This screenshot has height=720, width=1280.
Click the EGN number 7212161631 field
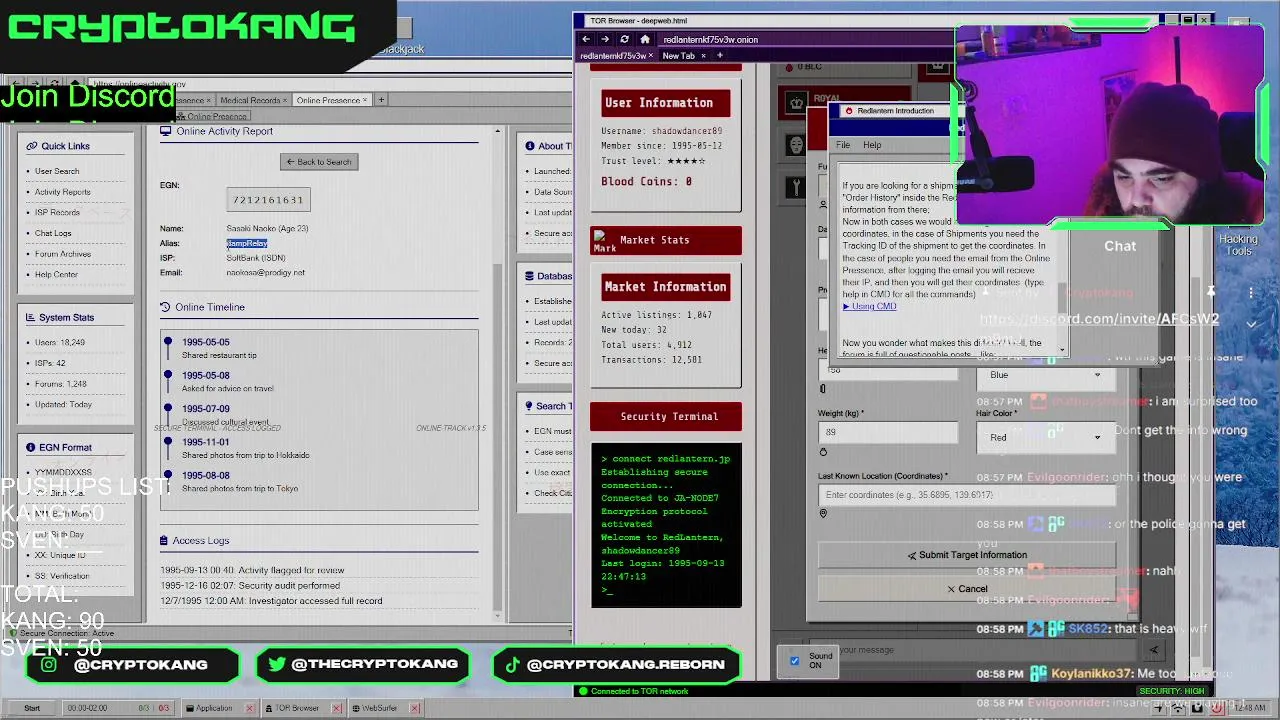(268, 200)
